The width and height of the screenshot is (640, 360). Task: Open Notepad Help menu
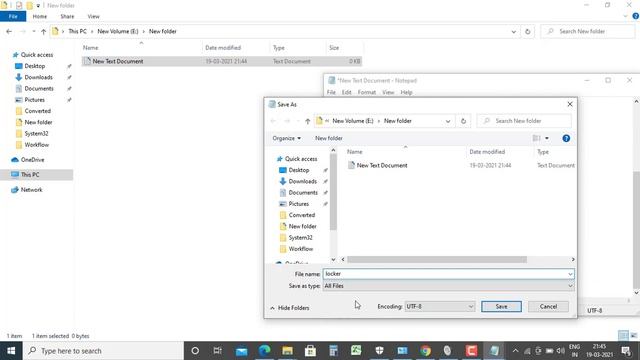pyautogui.click(x=406, y=93)
